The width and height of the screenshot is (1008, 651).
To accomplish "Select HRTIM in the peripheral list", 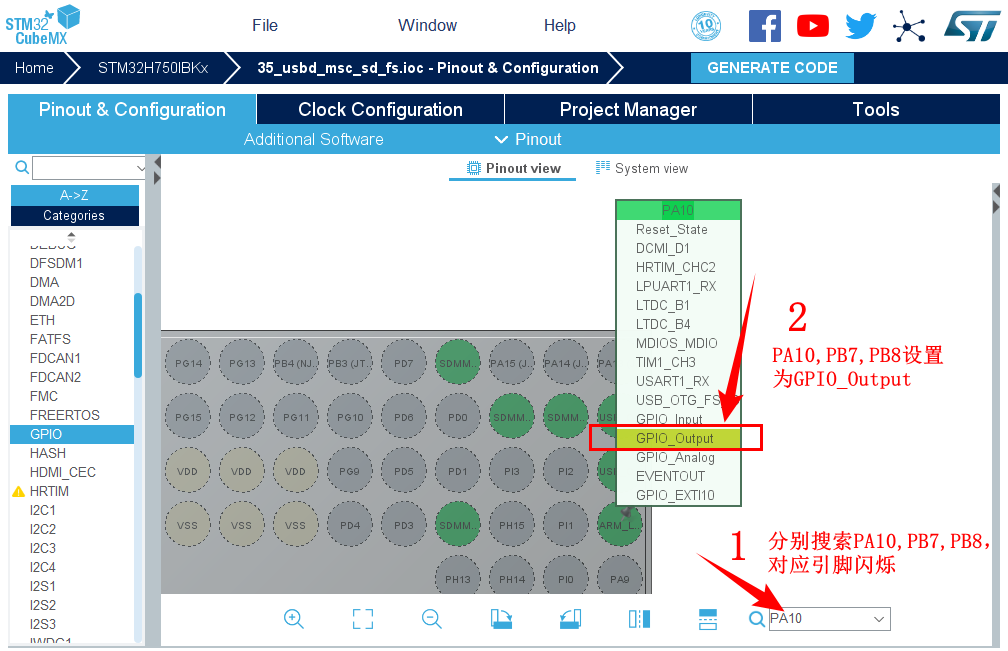I will coord(50,491).
